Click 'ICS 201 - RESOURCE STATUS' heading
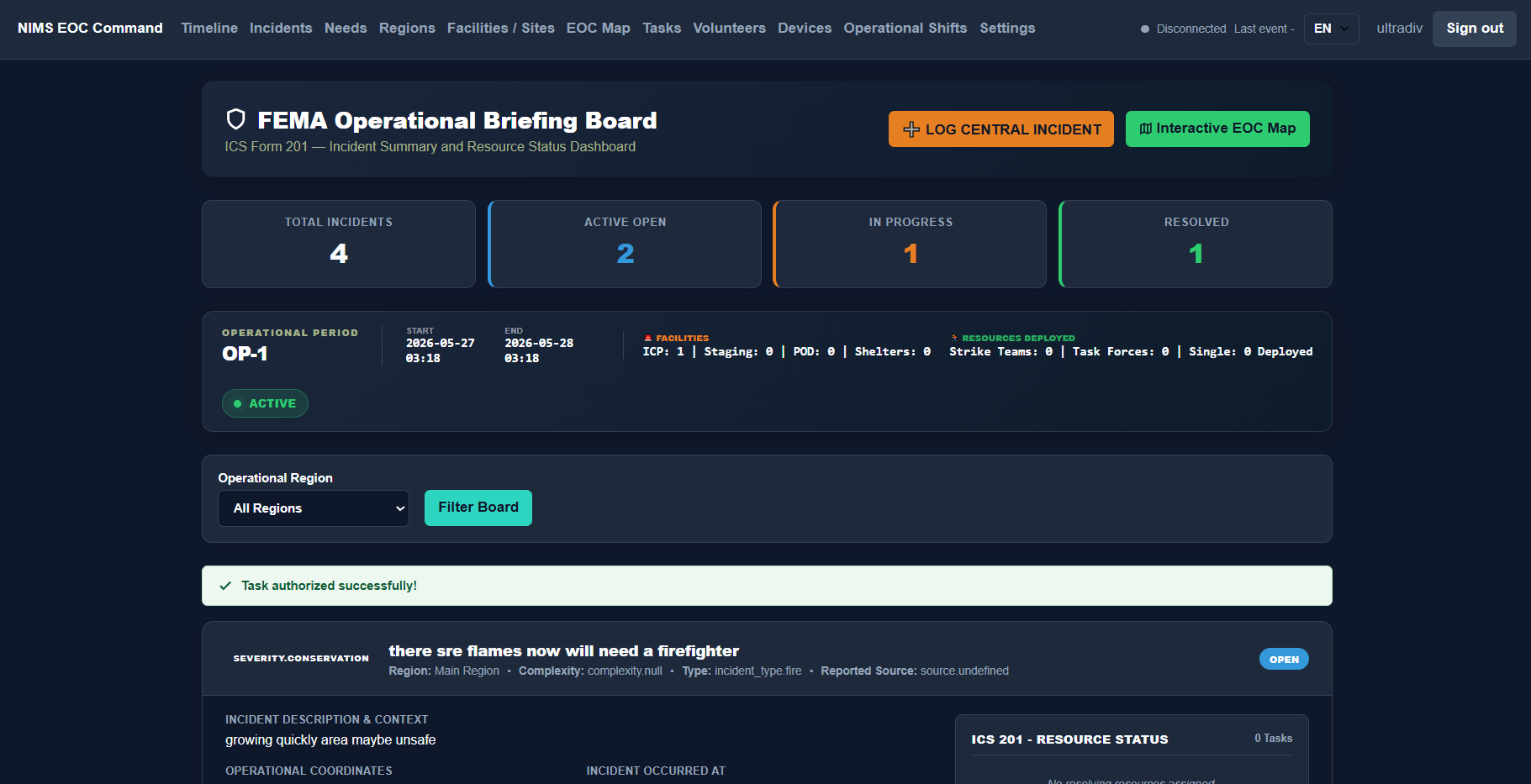 tap(1069, 739)
